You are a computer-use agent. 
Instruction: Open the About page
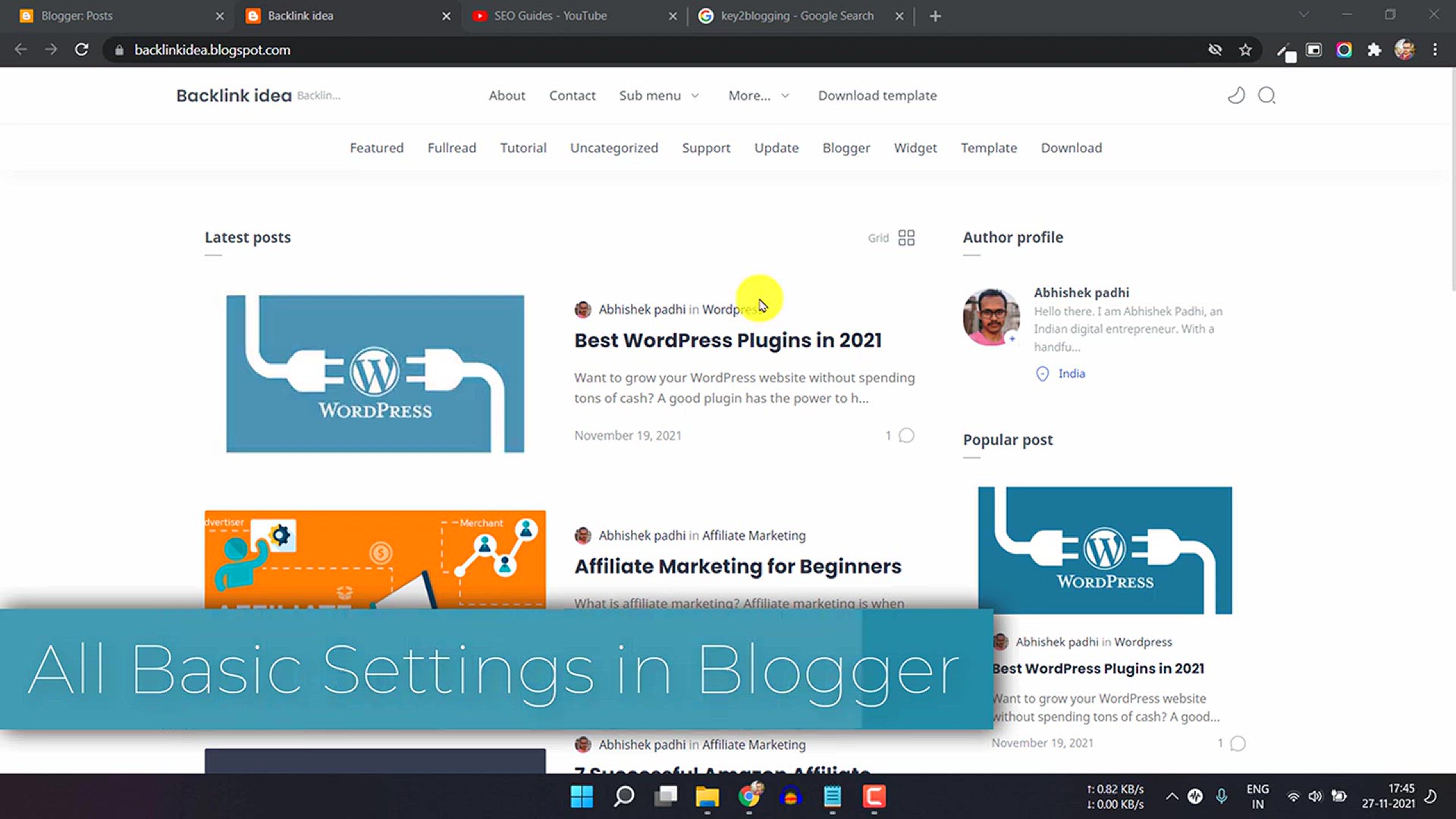tap(507, 96)
